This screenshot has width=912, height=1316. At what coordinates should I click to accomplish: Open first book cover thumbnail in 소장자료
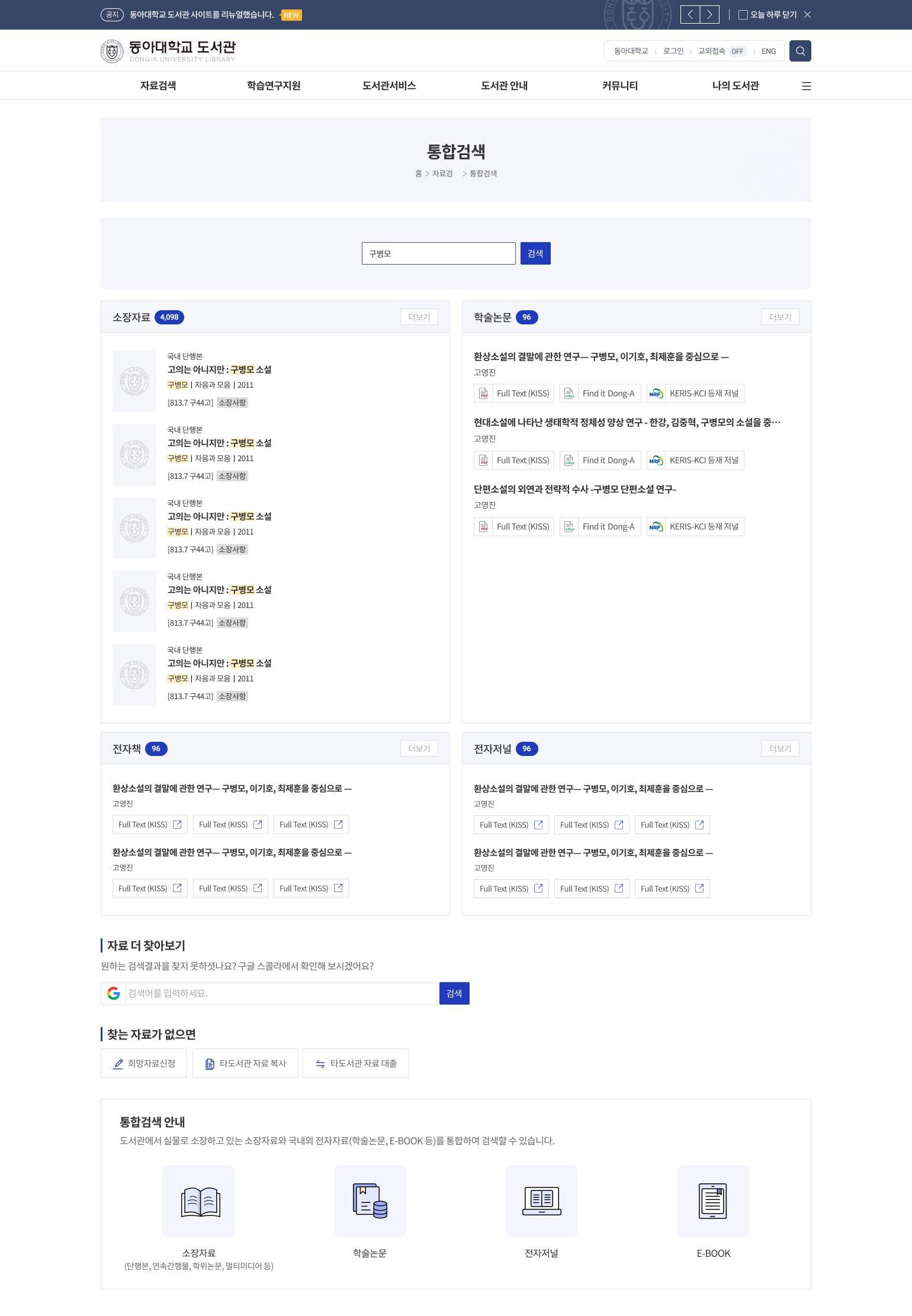pos(134,381)
